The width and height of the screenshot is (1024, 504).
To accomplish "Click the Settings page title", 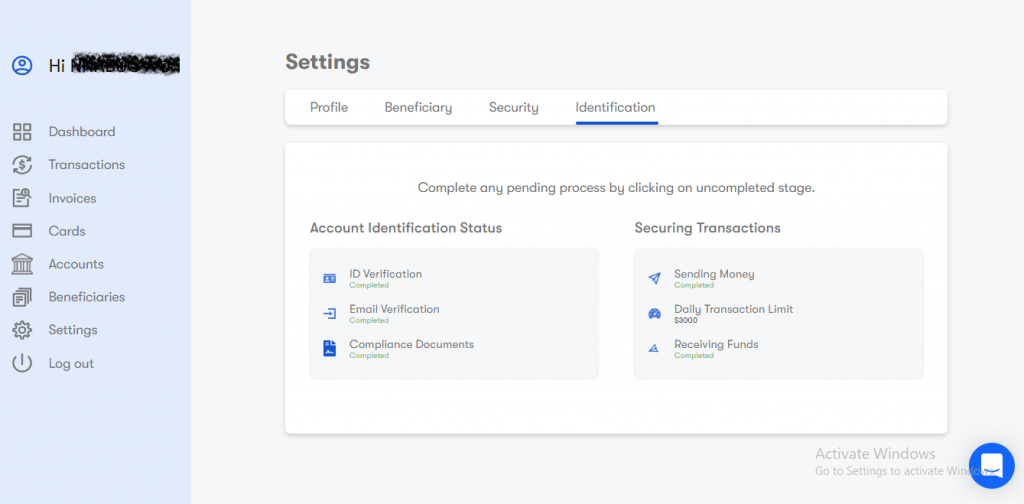I will pyautogui.click(x=328, y=62).
